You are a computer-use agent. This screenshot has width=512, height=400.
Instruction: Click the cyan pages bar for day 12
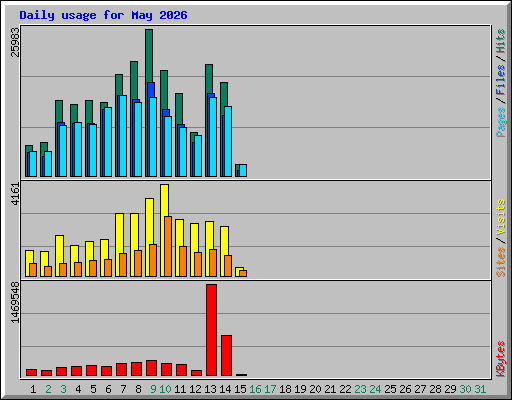coord(198,156)
